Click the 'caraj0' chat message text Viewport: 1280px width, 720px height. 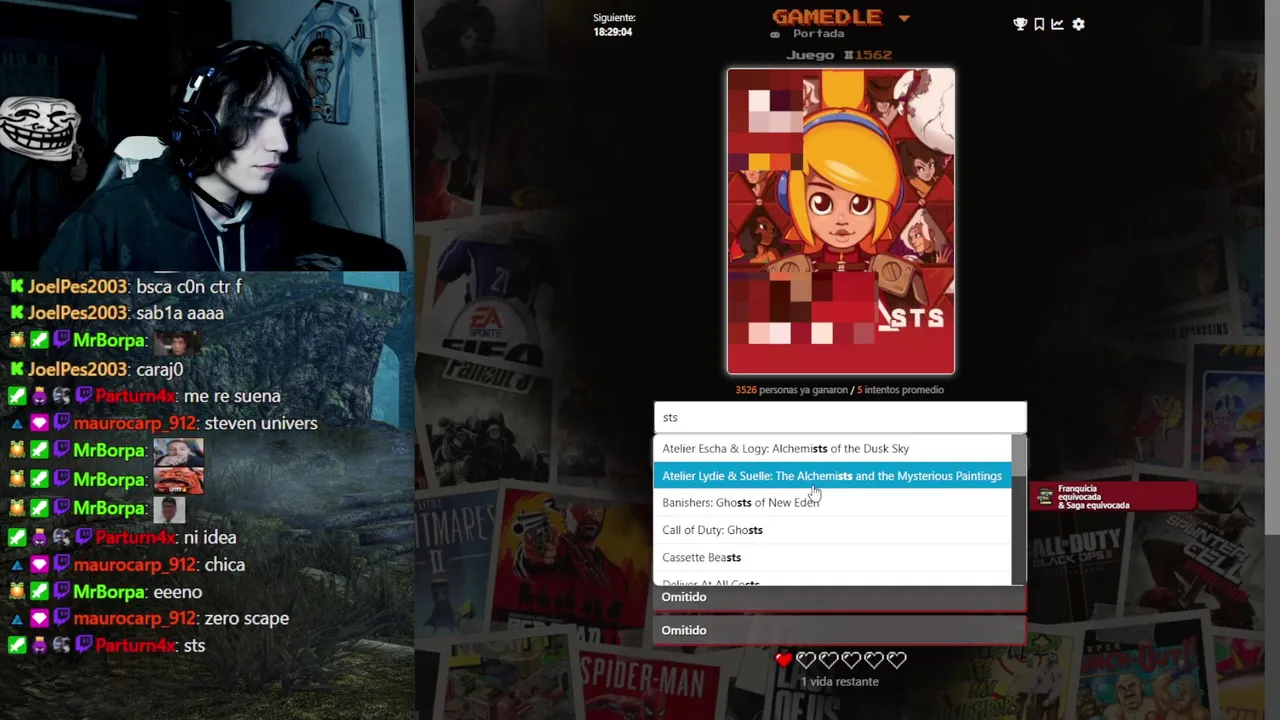159,370
